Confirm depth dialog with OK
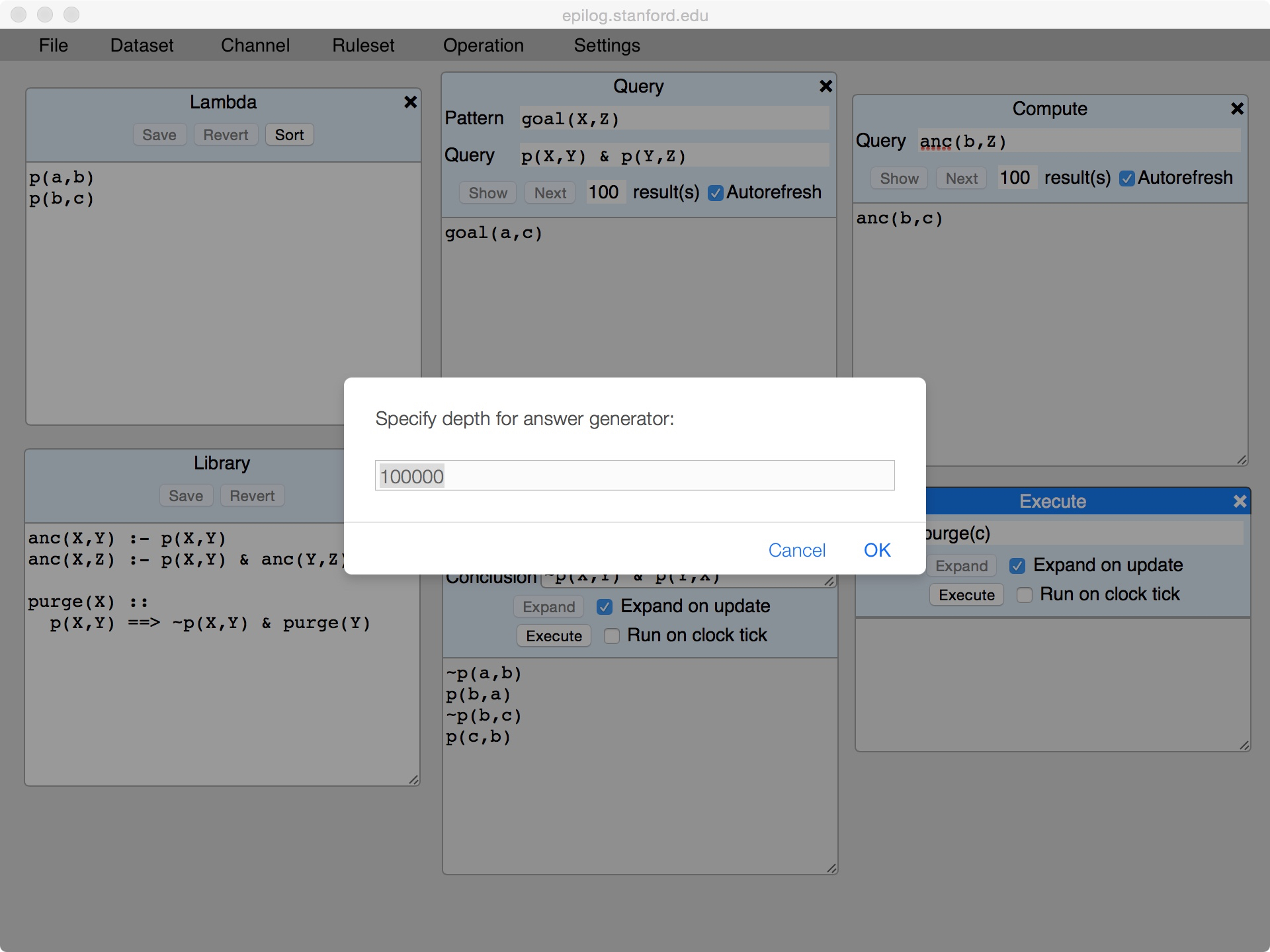Image resolution: width=1270 pixels, height=952 pixels. [876, 550]
